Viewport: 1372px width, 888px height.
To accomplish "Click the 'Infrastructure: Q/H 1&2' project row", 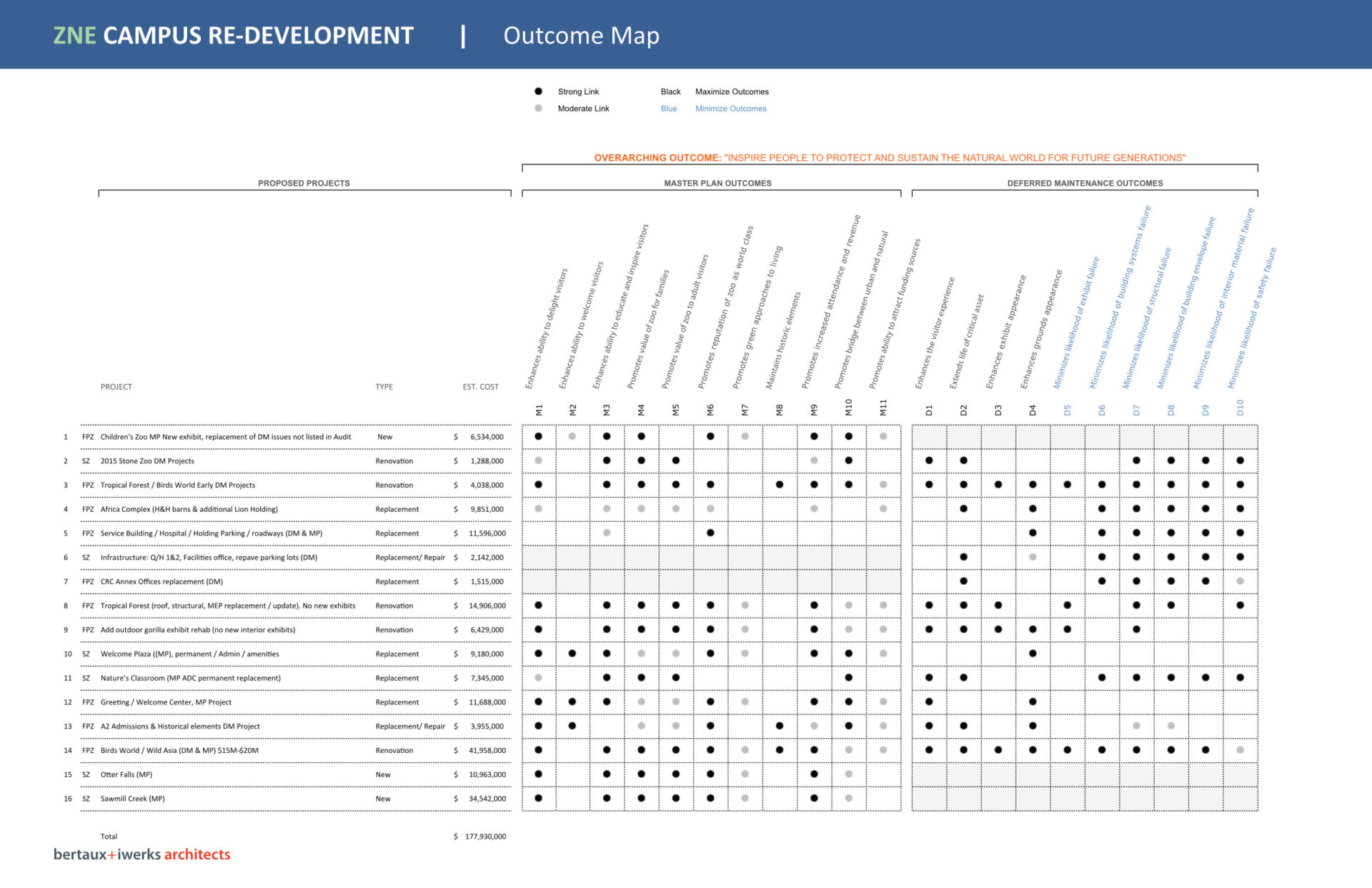I will click(209, 558).
